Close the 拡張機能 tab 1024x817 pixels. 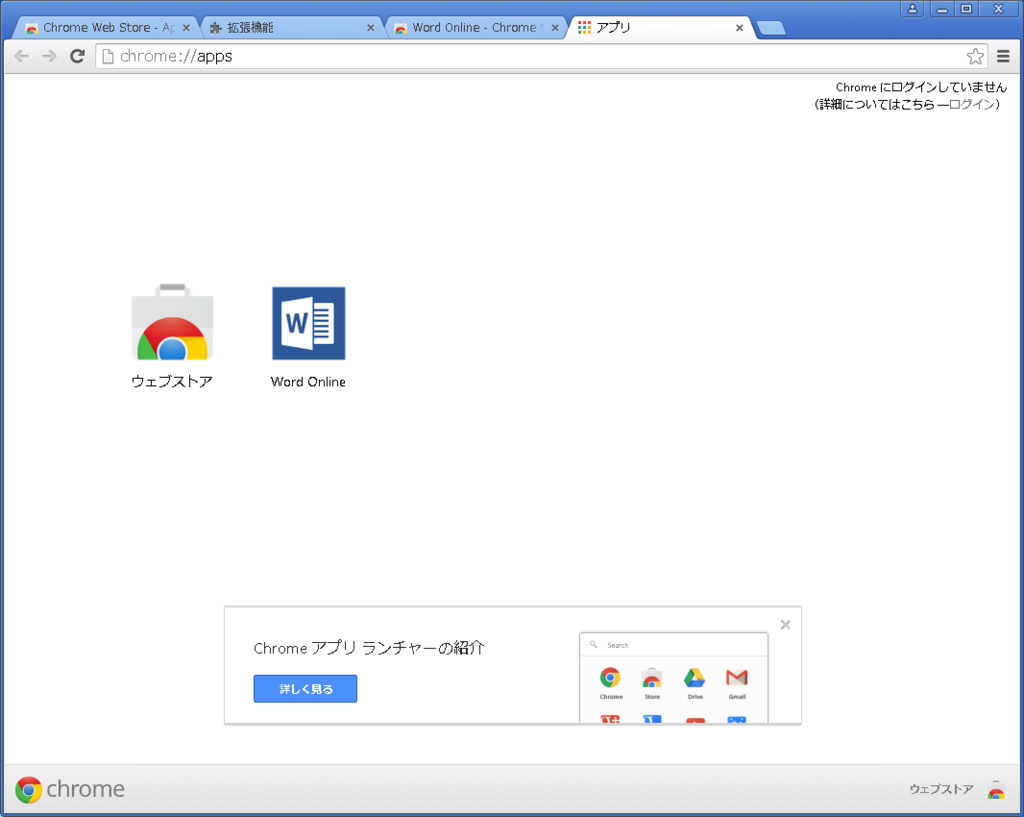pos(370,28)
